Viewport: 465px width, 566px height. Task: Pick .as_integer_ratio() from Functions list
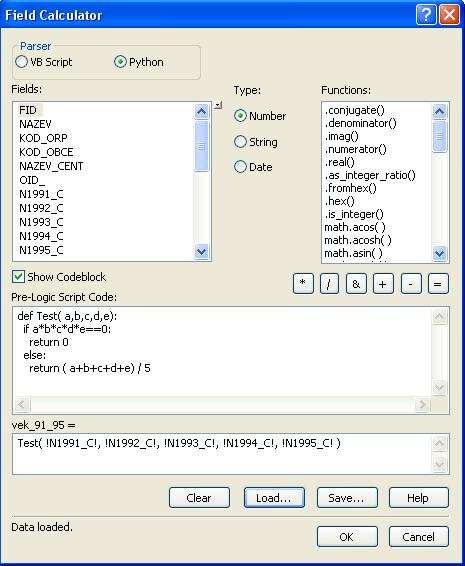point(370,175)
